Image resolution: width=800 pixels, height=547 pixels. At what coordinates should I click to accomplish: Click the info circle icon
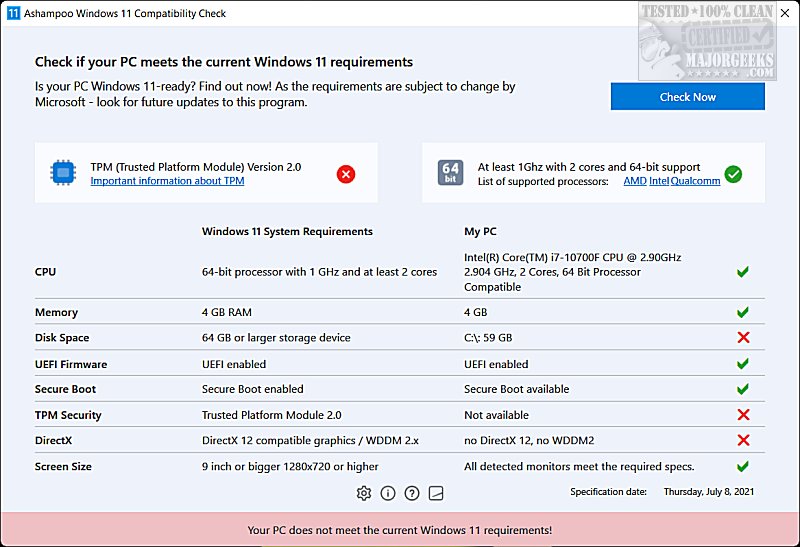point(388,493)
